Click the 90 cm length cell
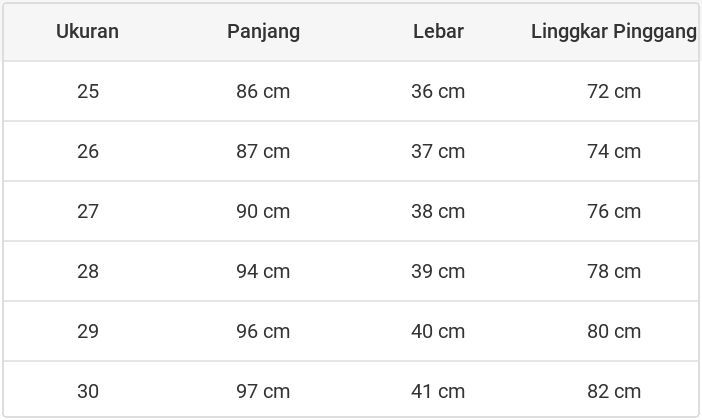 click(263, 211)
